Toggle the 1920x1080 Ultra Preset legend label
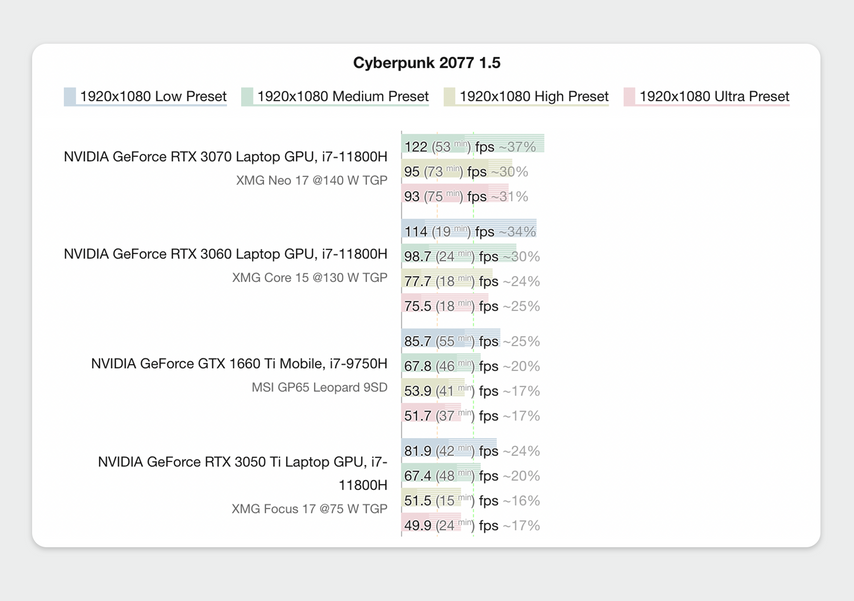The height and width of the screenshot is (601, 854). (x=714, y=96)
